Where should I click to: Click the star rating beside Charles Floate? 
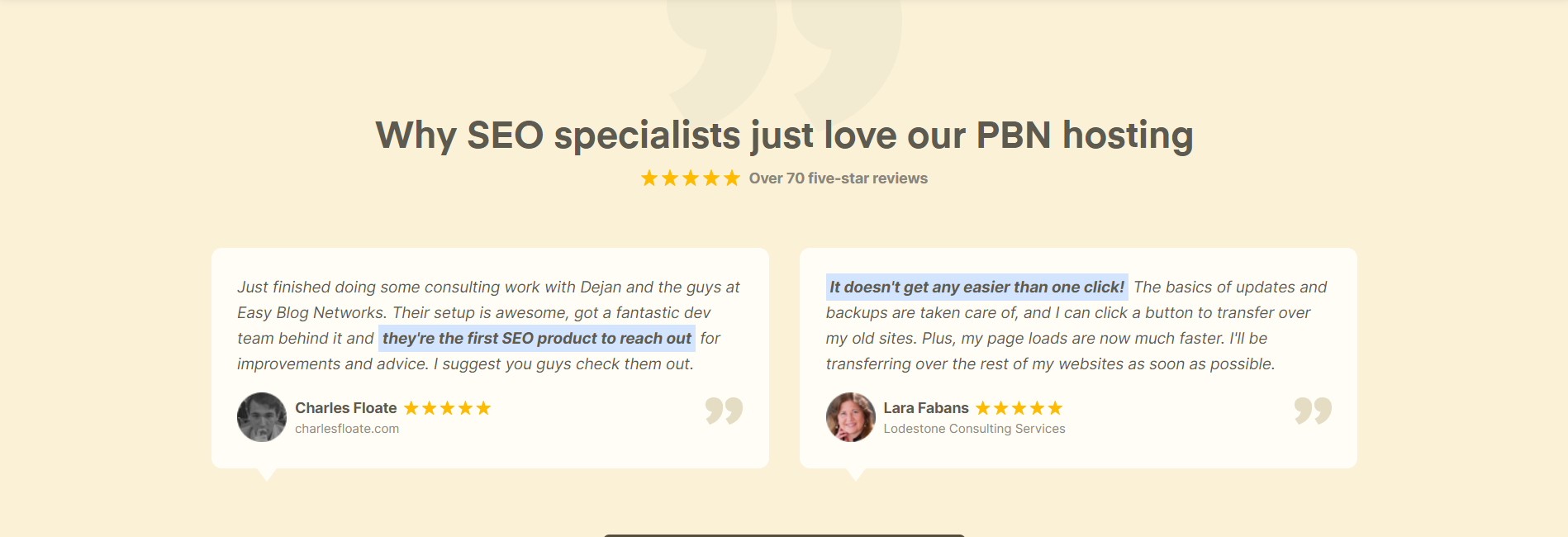[x=447, y=408]
